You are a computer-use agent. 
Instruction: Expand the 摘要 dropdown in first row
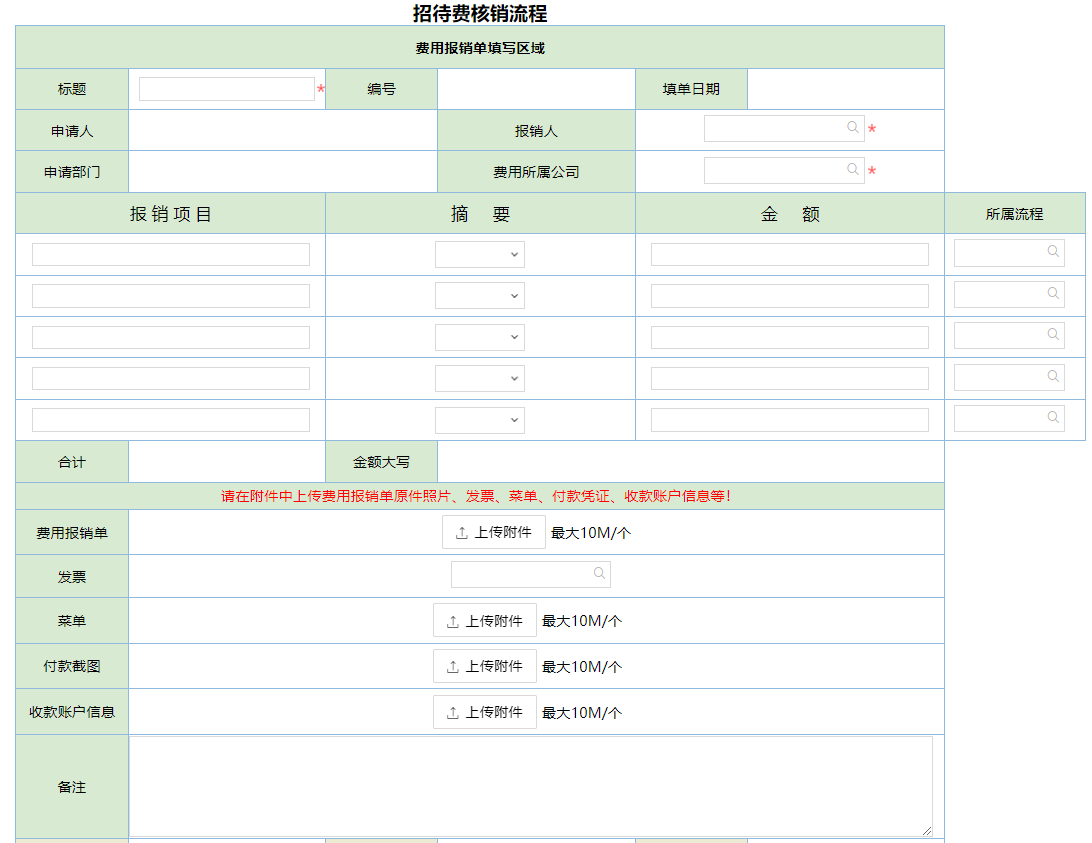pyautogui.click(x=480, y=254)
